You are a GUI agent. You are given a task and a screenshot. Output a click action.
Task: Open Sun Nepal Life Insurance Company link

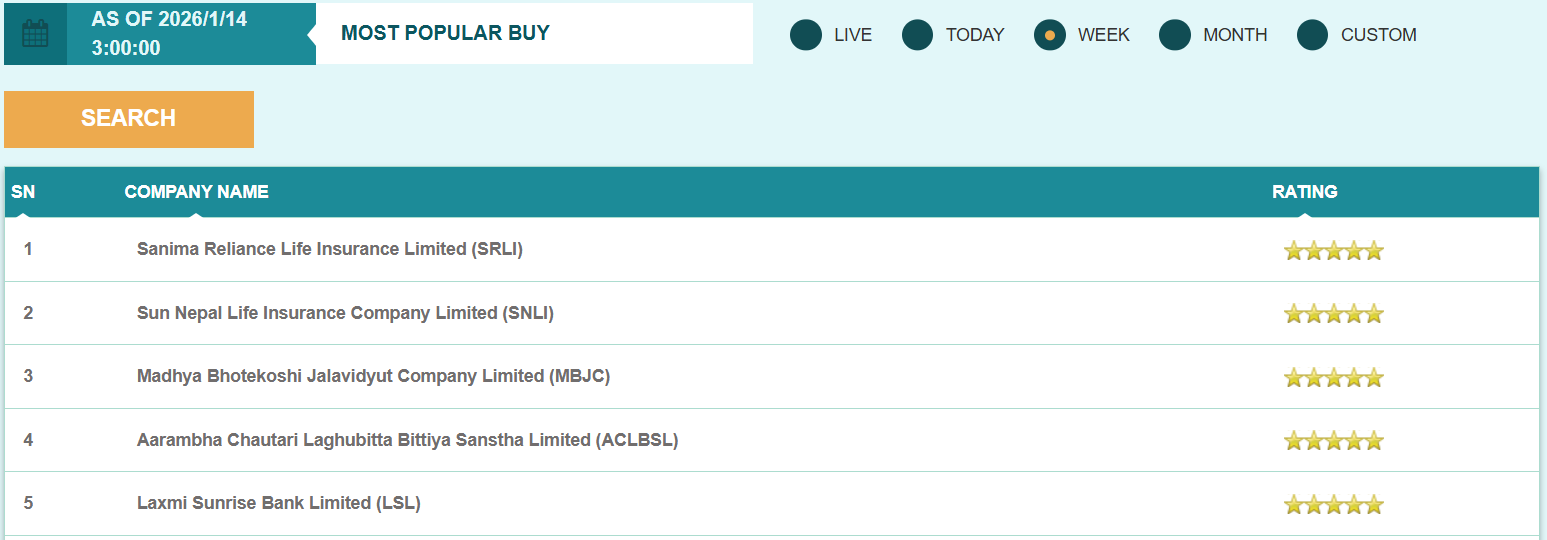(345, 313)
